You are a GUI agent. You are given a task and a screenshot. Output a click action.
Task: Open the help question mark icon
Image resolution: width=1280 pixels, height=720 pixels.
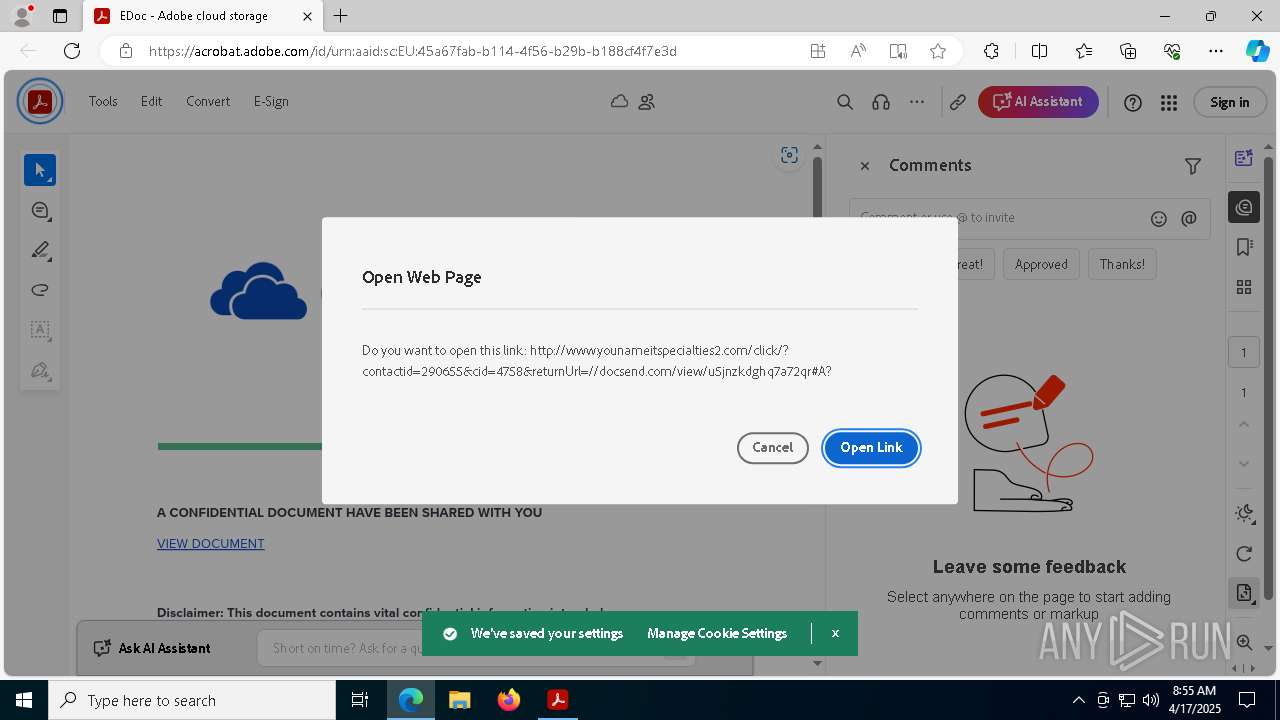click(1133, 102)
